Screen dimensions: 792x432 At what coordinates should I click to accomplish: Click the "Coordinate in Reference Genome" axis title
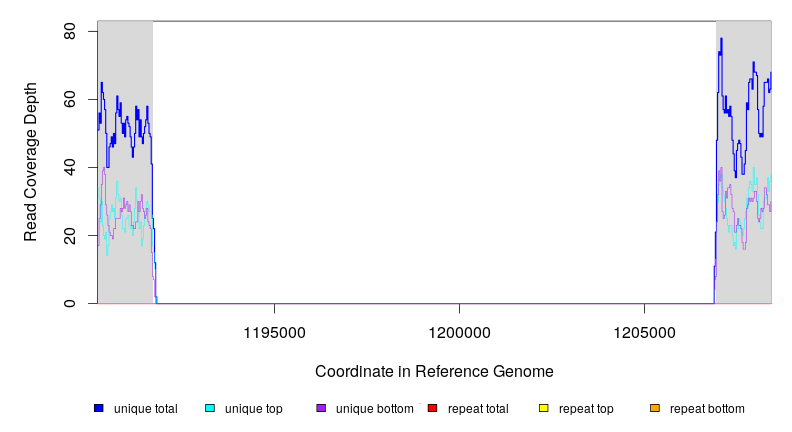[x=434, y=372]
